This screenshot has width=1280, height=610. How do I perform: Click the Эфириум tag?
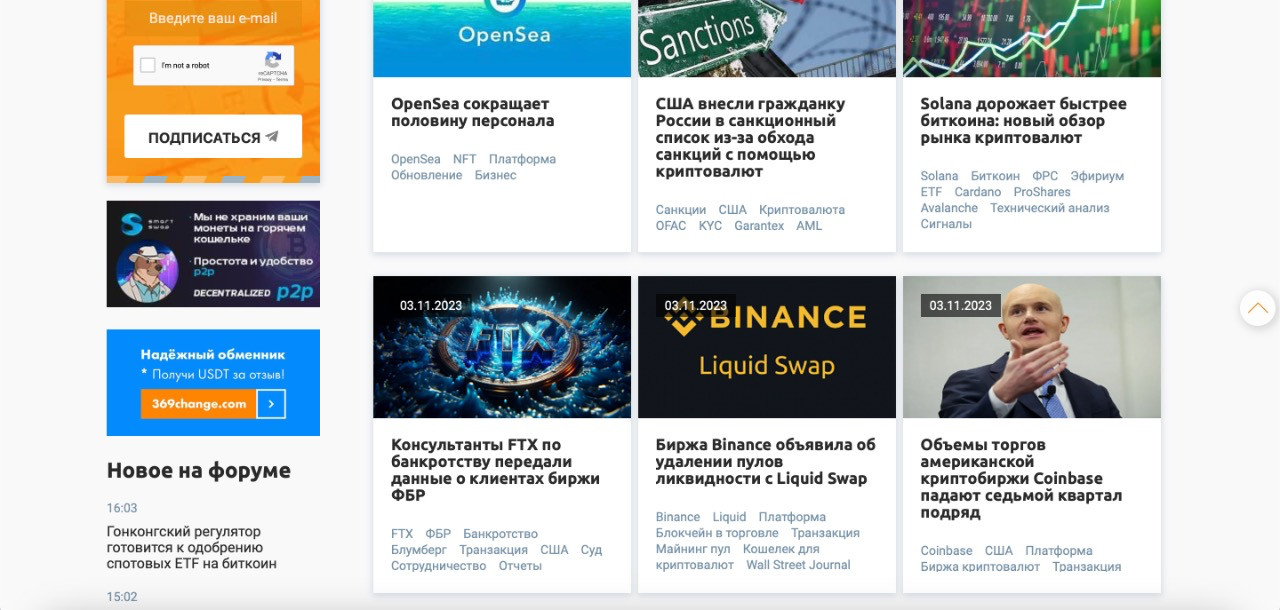pos(1097,176)
